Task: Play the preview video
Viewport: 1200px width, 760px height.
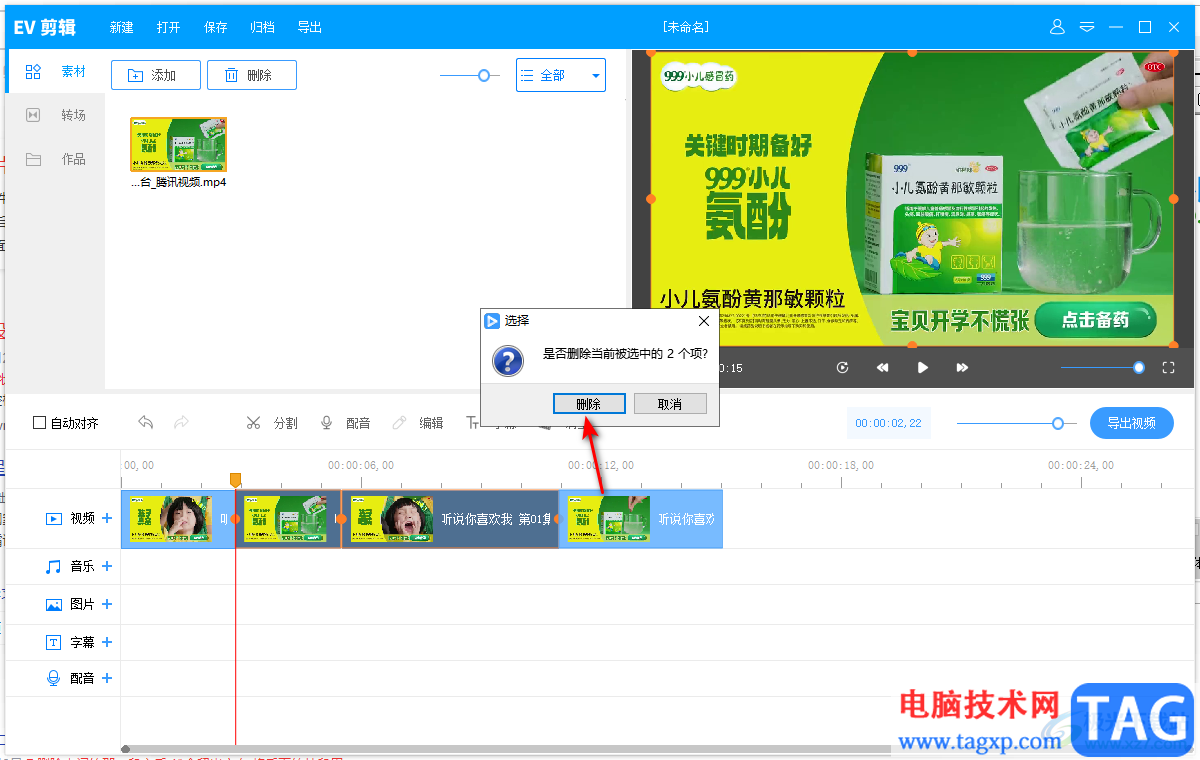Action: pos(923,368)
